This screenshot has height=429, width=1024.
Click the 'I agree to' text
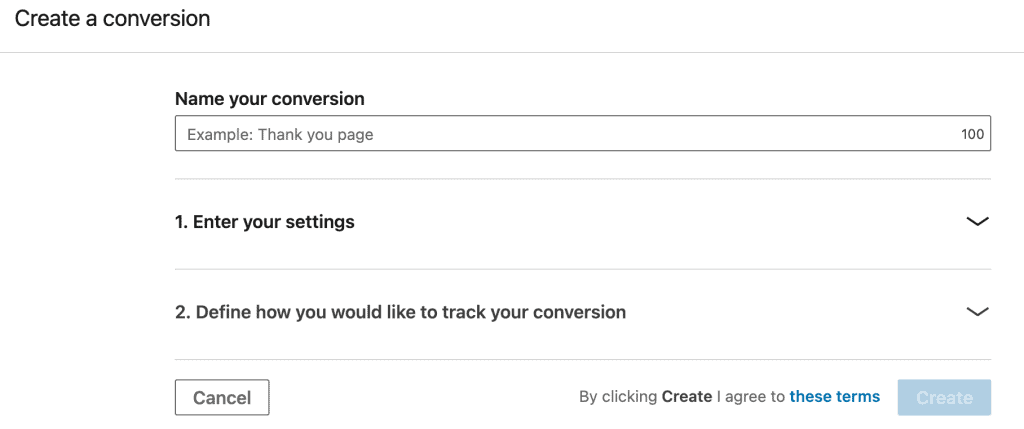pos(751,397)
